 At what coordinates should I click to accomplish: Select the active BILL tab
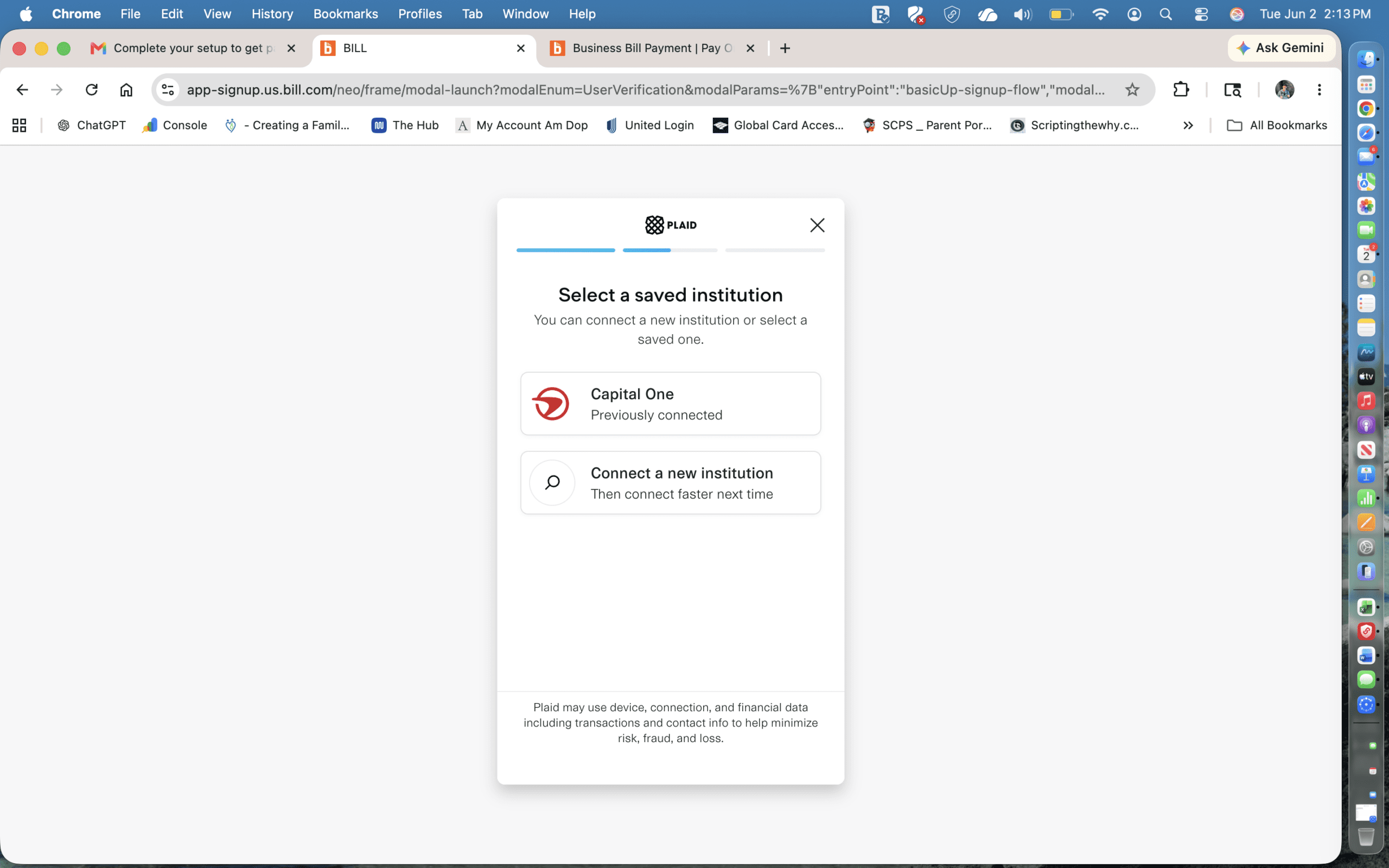click(x=424, y=48)
